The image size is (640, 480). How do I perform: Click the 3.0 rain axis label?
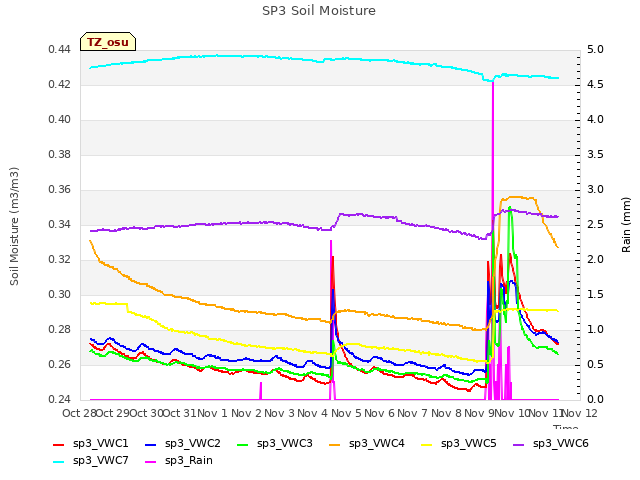point(595,190)
